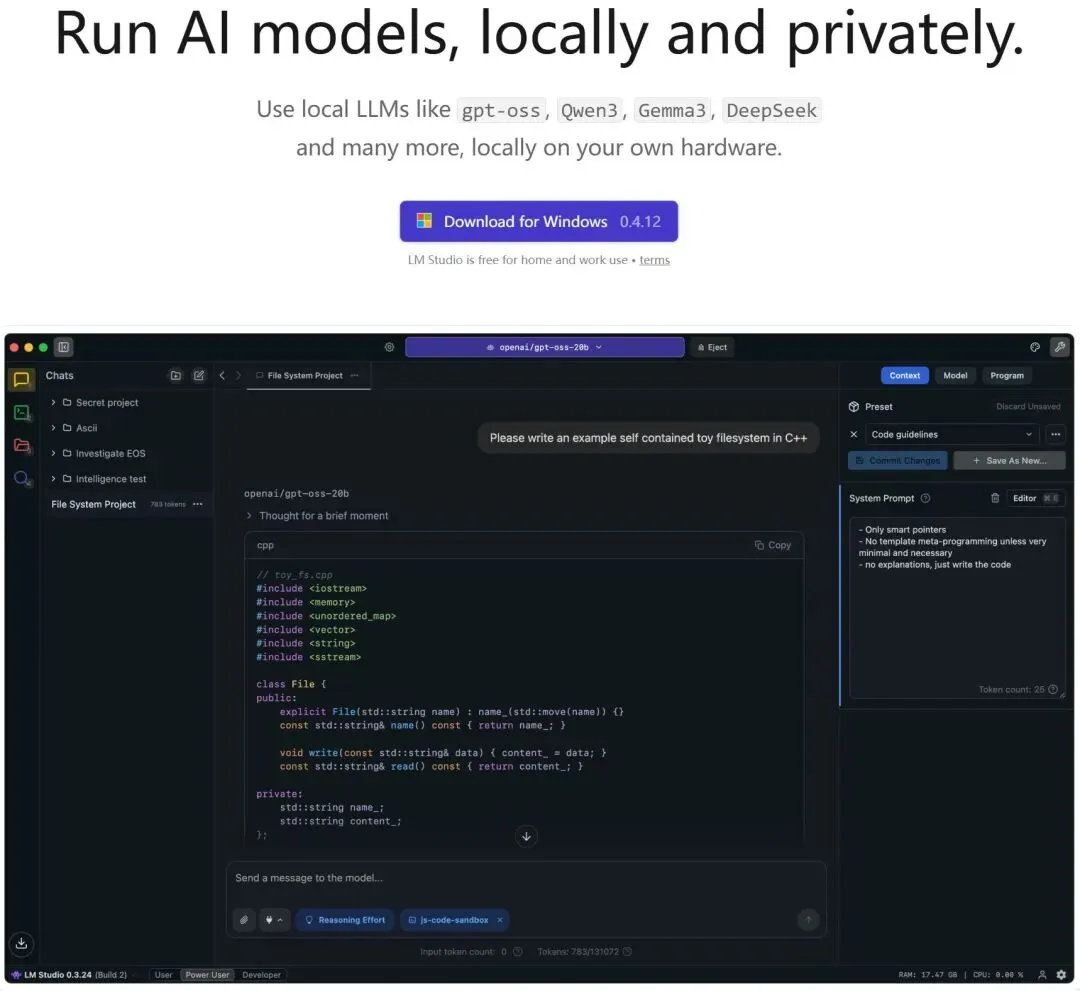Open the system prompt Editor button

[x=1036, y=498]
